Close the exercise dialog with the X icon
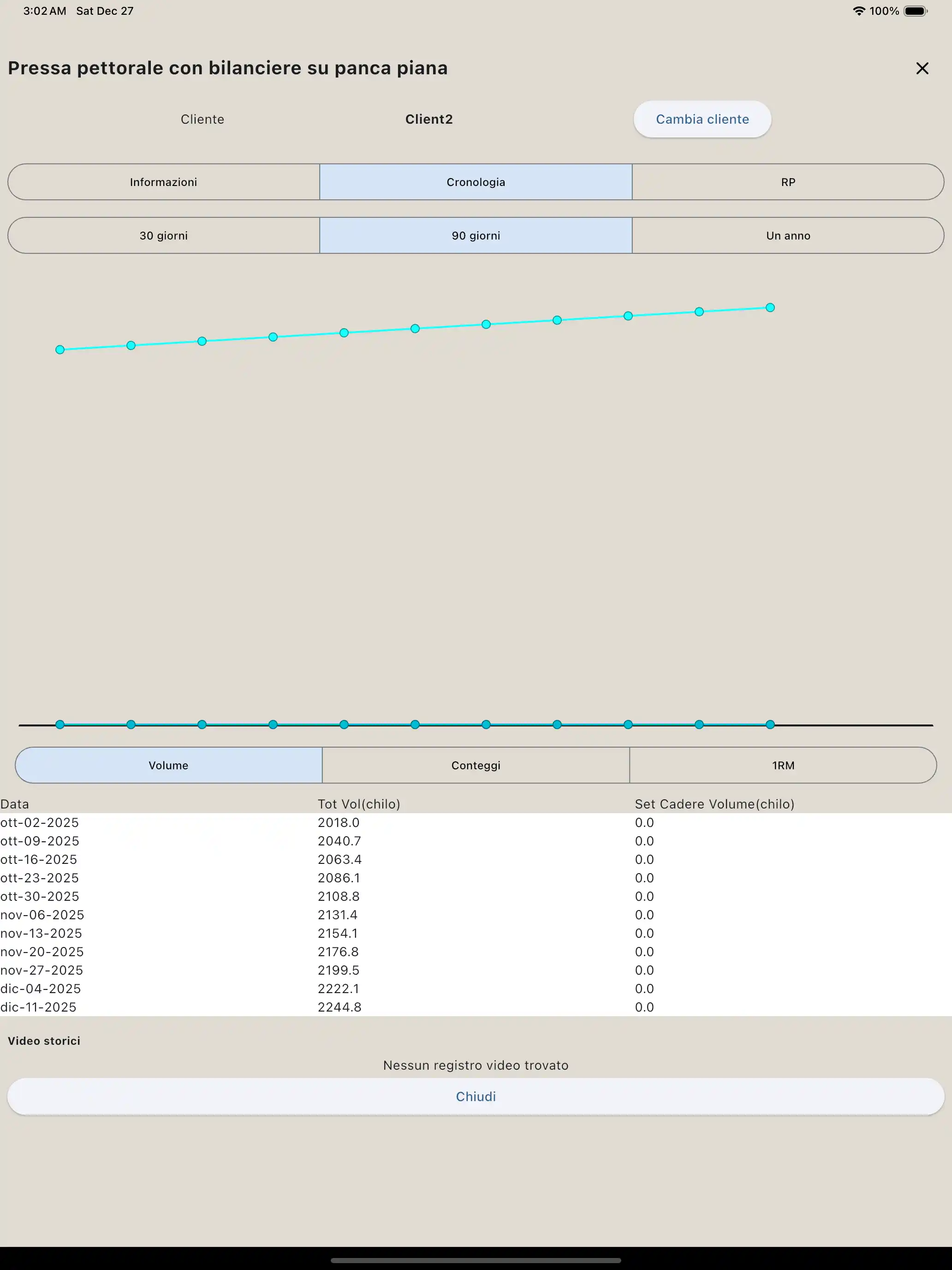 click(x=922, y=68)
